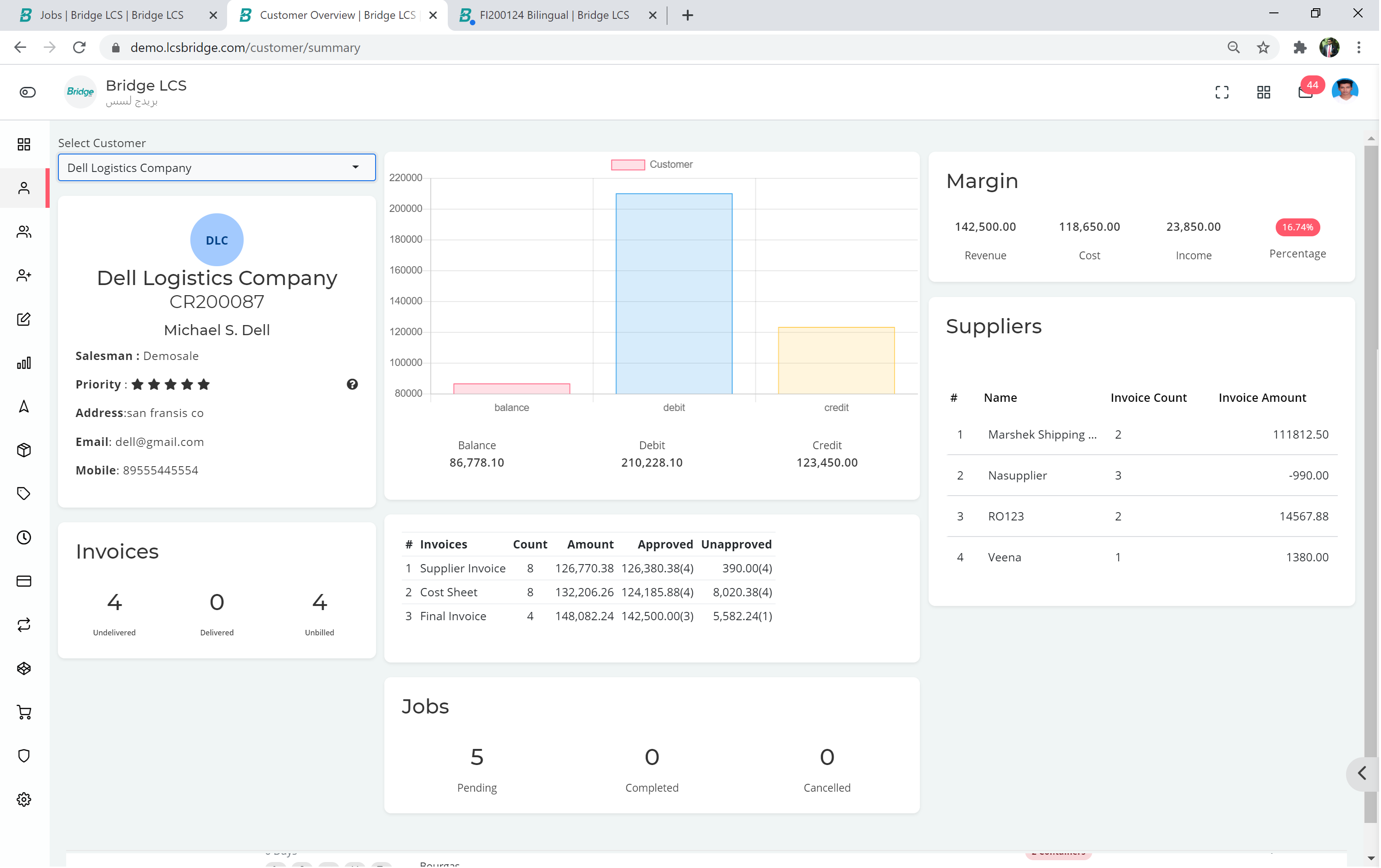The image size is (1381, 868).
Task: Open the settings gear icon in sidebar
Action: [24, 800]
